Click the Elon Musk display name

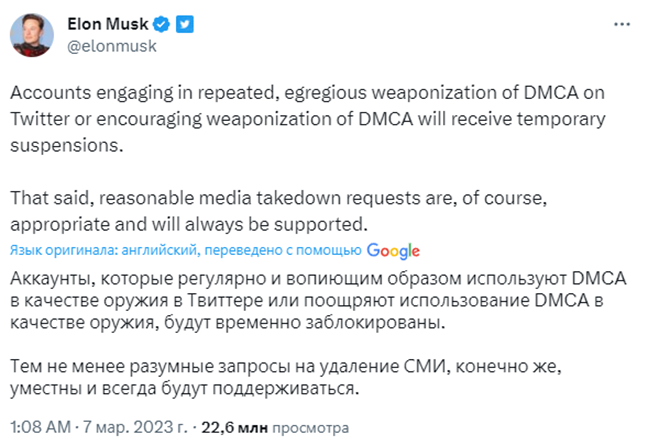coord(107,24)
